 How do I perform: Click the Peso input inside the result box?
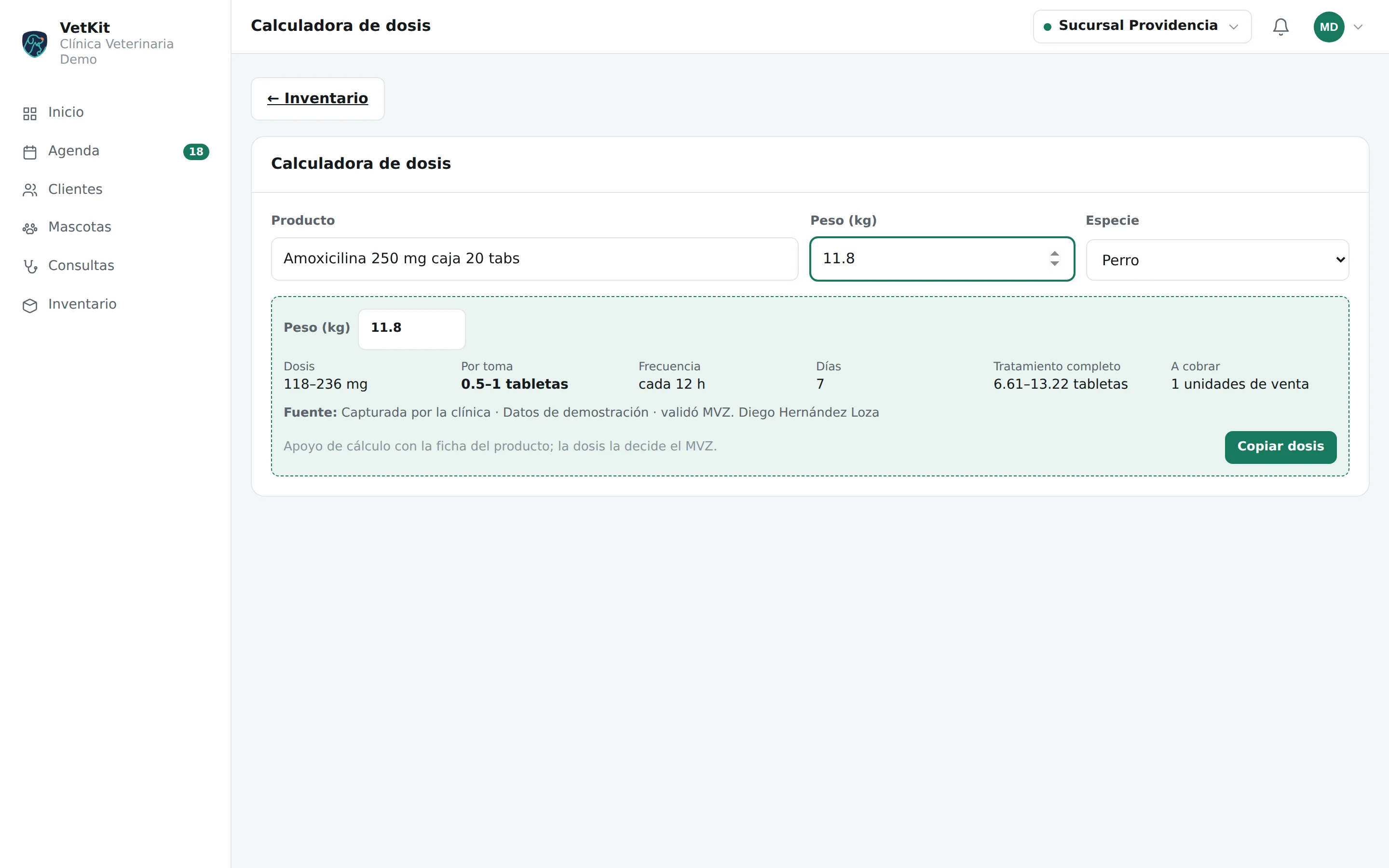pyautogui.click(x=411, y=329)
